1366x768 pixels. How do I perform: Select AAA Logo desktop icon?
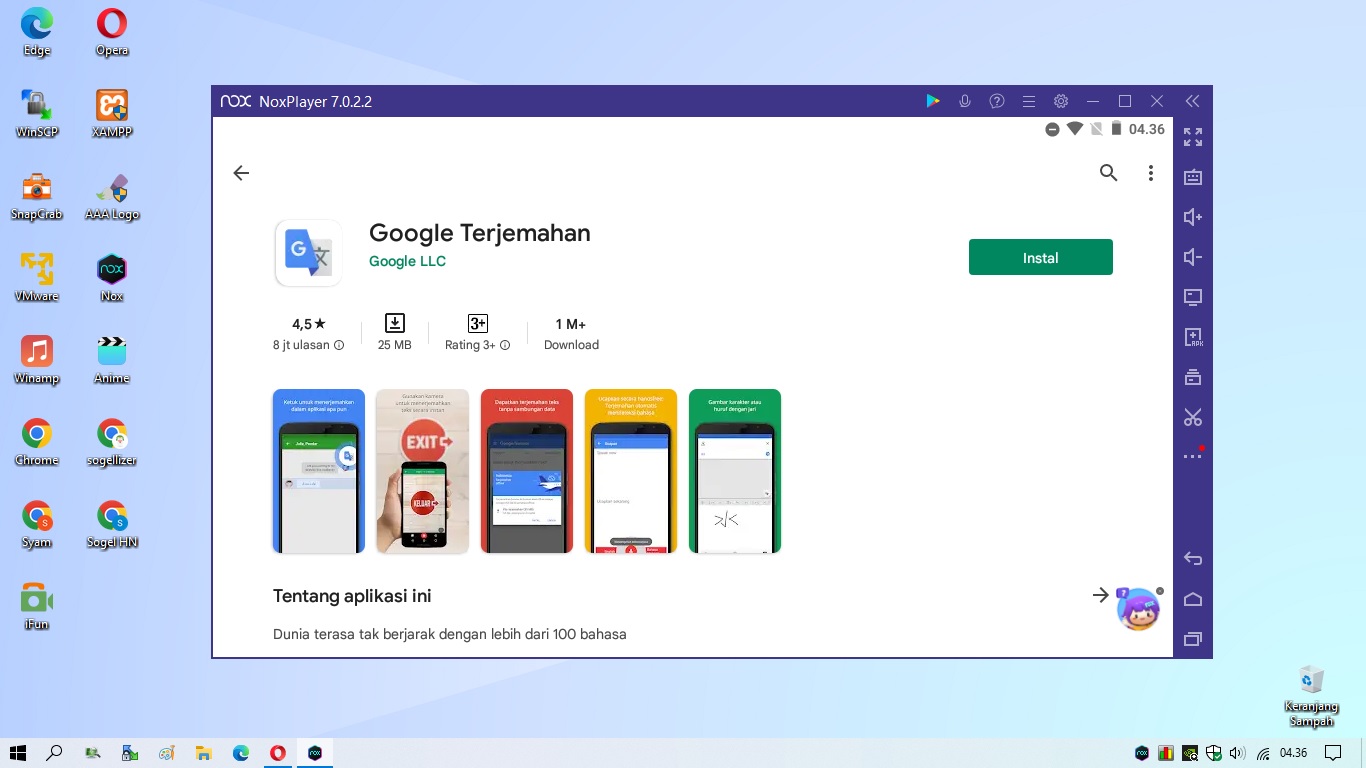pyautogui.click(x=112, y=195)
